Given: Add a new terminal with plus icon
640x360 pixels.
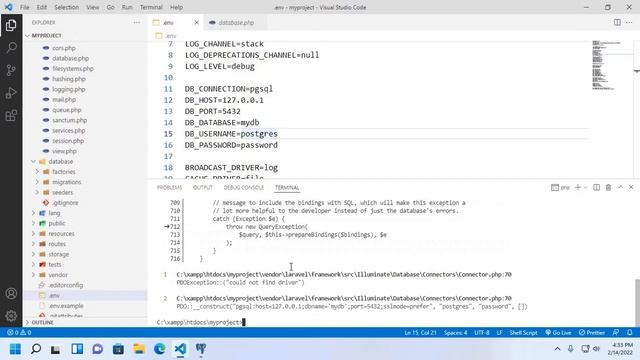Looking at the screenshot, I should tap(578, 187).
